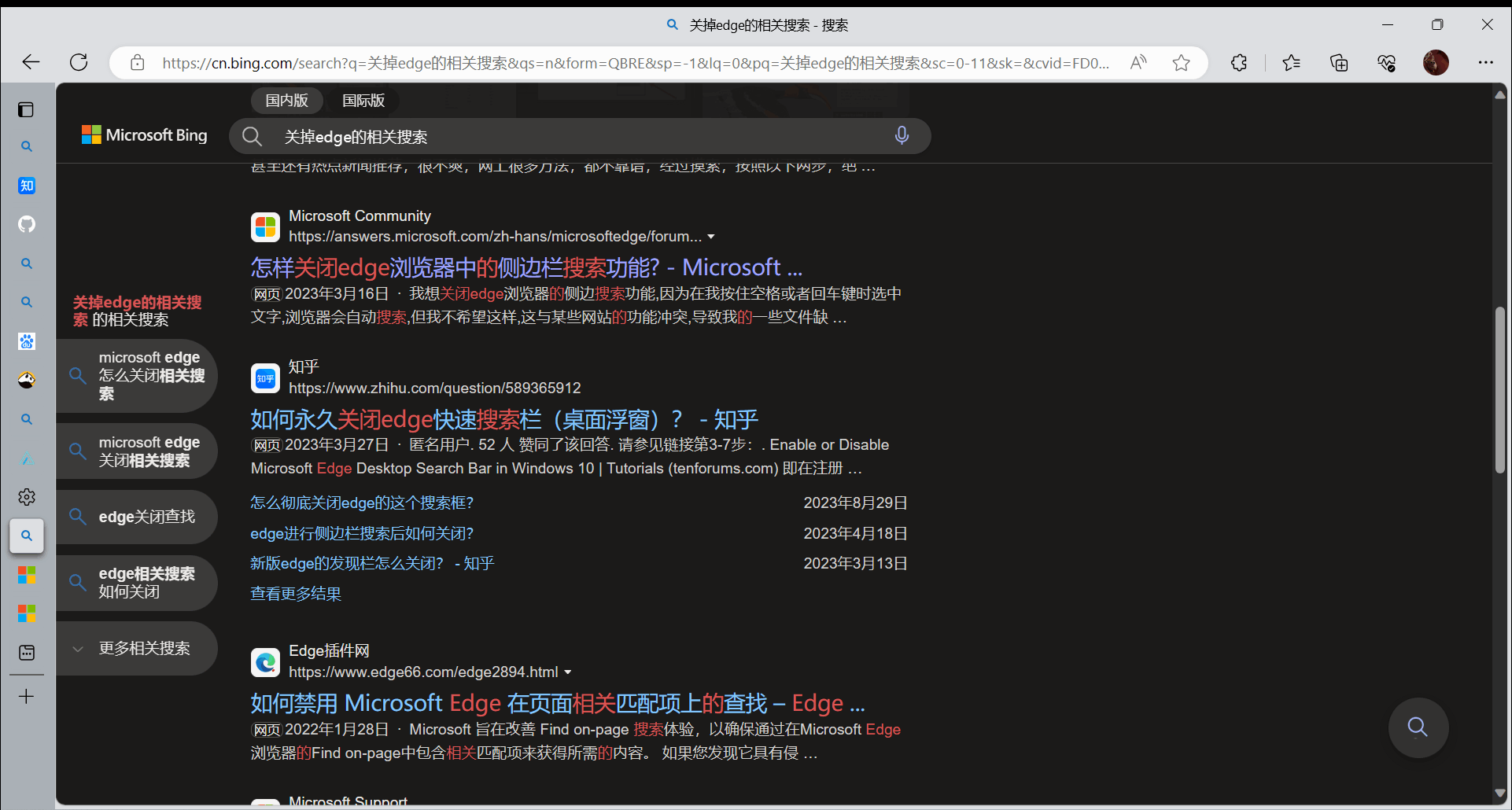This screenshot has height=810, width=1512.
Task: Select related search microsoft edge 怎么关闭相关搜索
Action: [x=137, y=376]
